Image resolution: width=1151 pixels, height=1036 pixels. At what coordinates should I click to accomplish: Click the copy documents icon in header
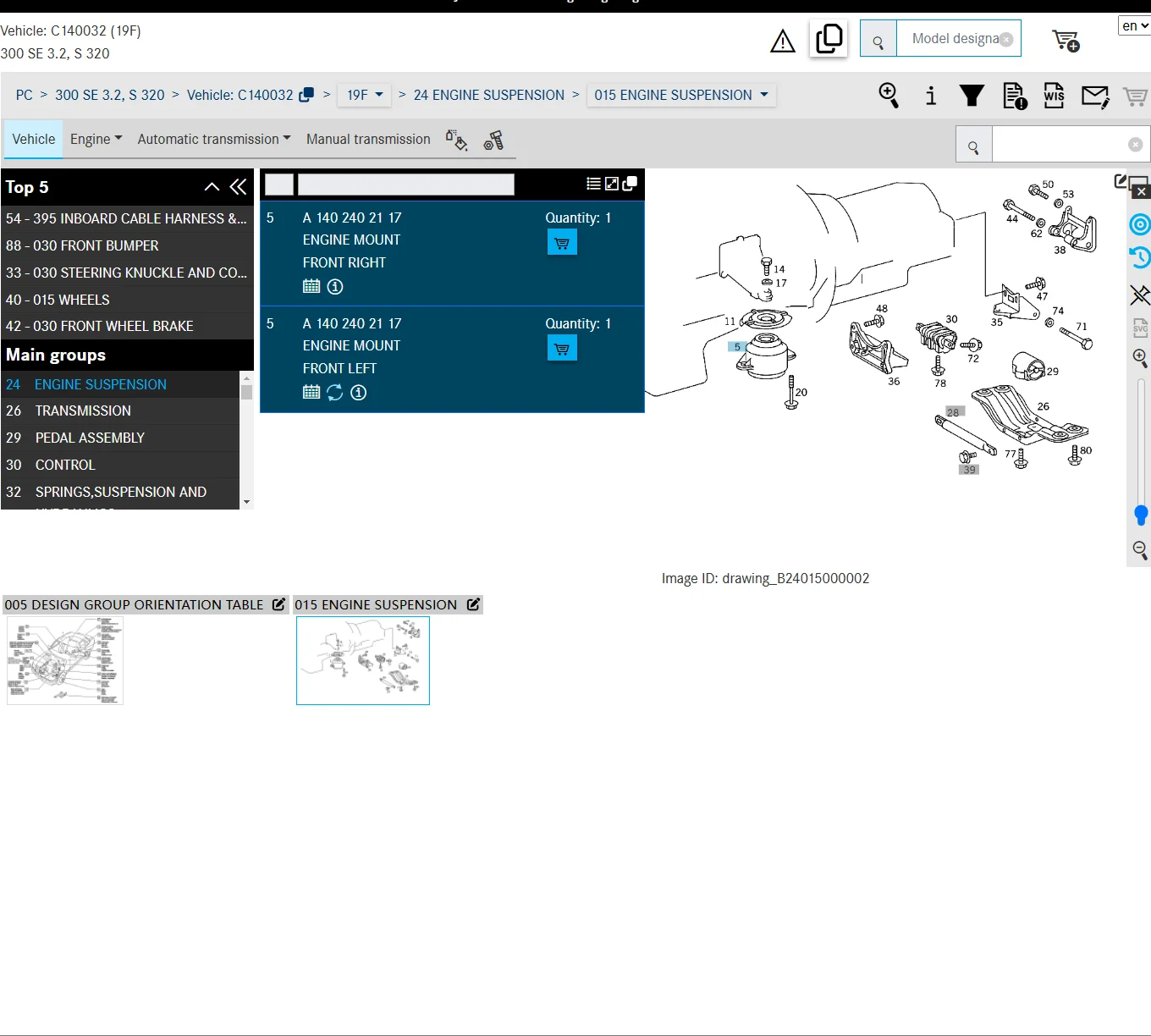[829, 39]
